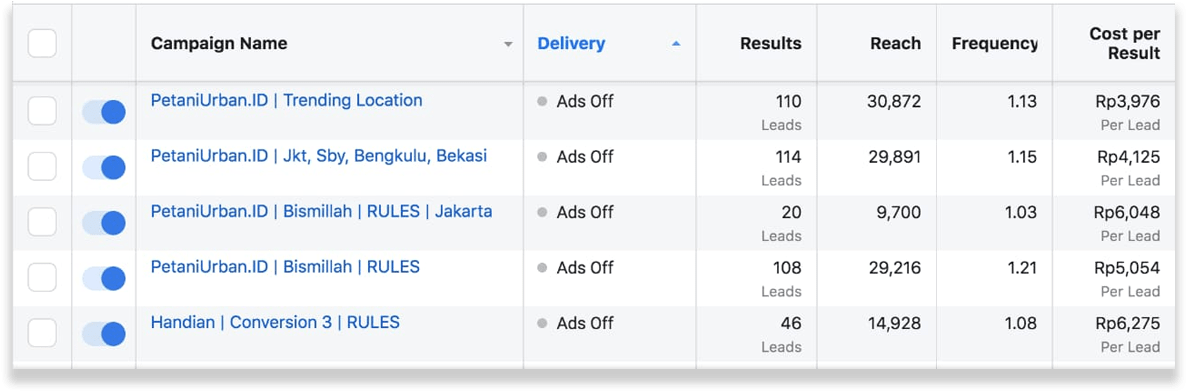Viewport: 1187px width, 392px height.
Task: Check the box for the Trending Location campaign
Action: 42,112
